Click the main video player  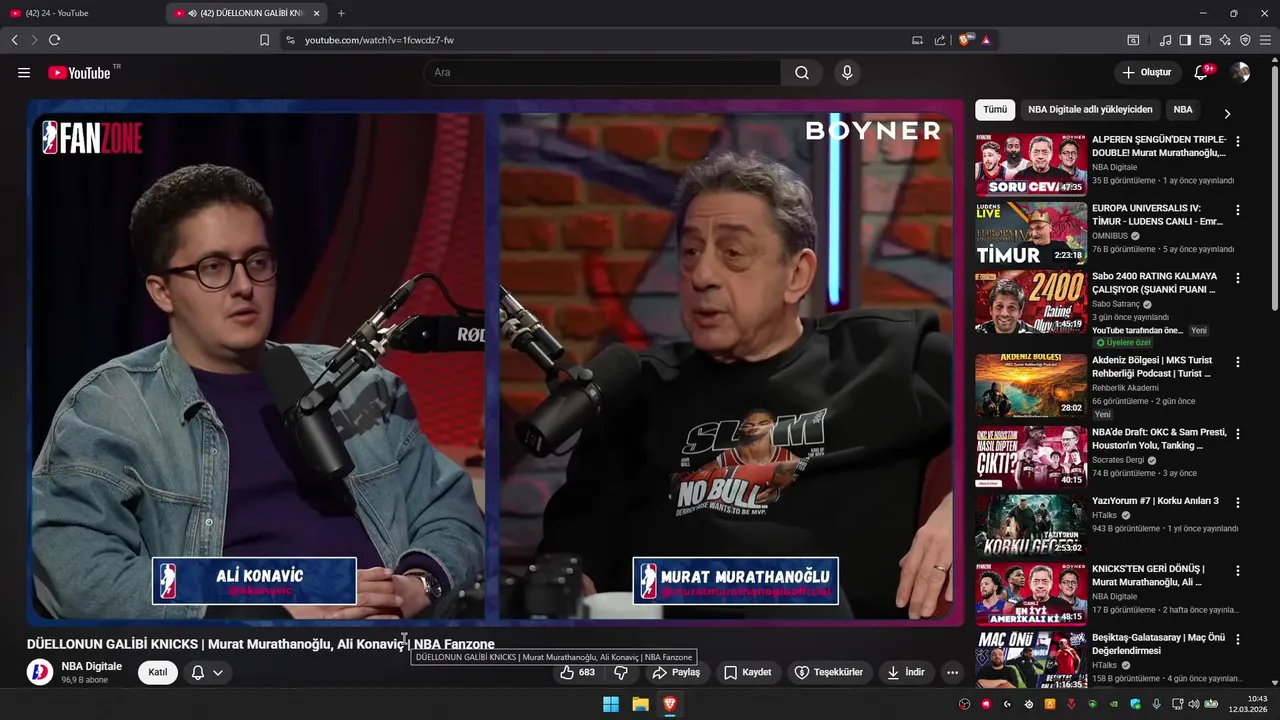(x=496, y=362)
